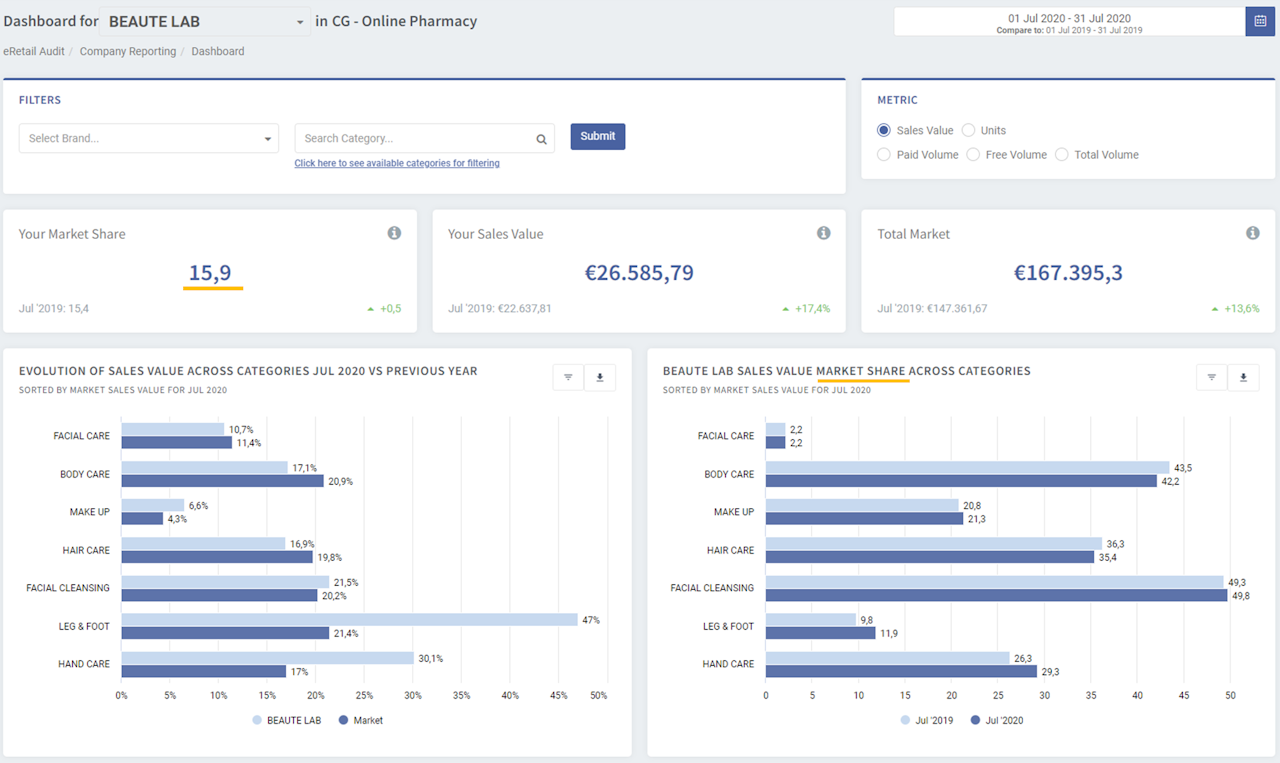Open sort filter on Evolution of Sales chart
Viewport: 1280px width, 763px height.
(568, 377)
